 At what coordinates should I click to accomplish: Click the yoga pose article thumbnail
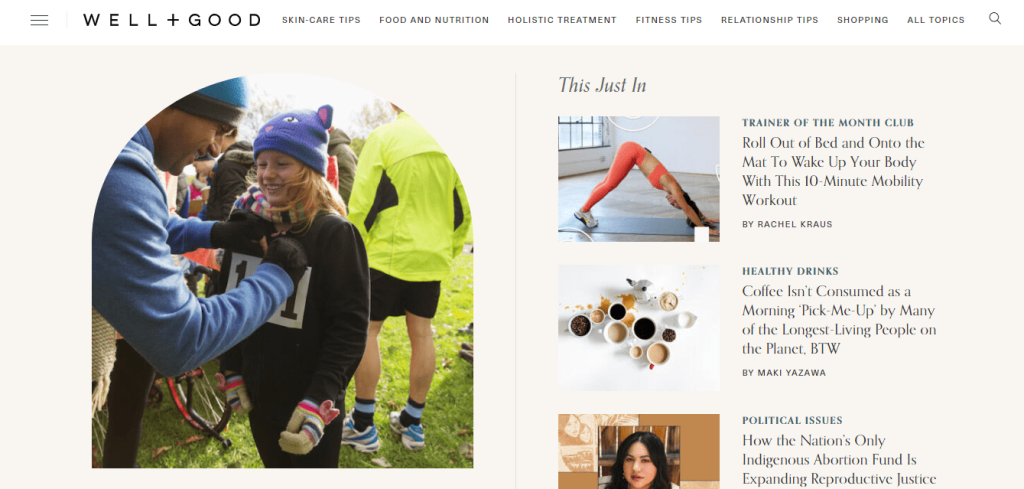point(639,179)
